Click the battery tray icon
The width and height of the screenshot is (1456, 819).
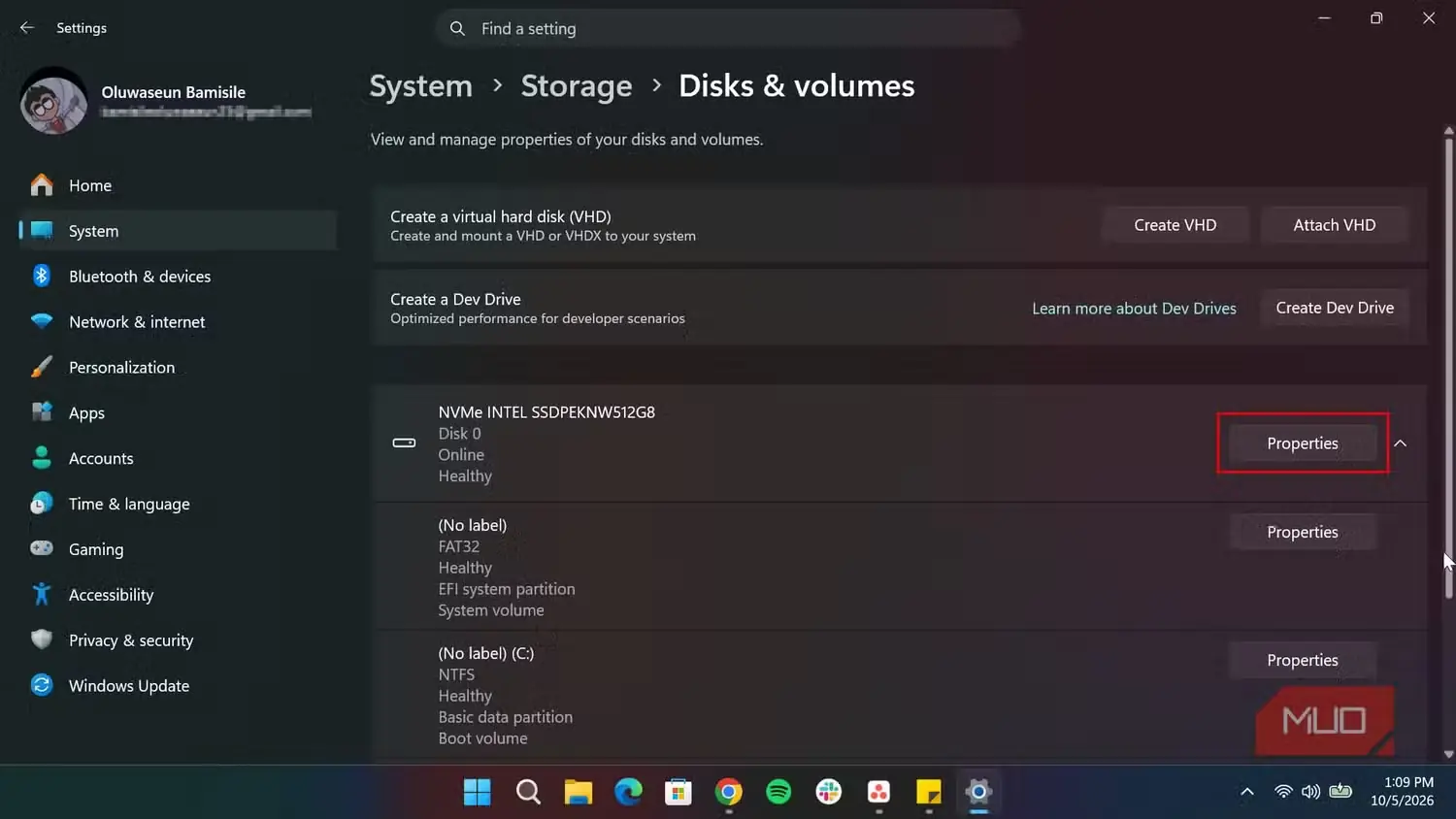click(x=1340, y=792)
